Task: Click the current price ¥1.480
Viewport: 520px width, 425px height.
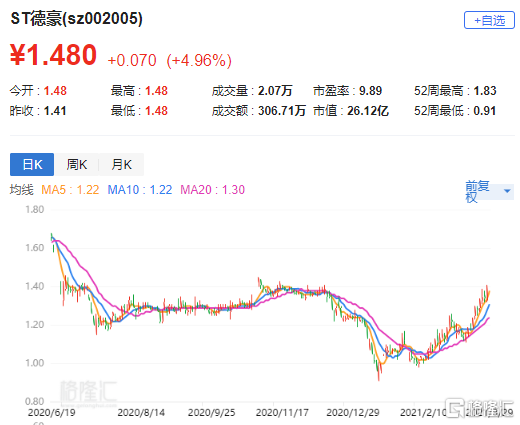Action: pos(53,55)
